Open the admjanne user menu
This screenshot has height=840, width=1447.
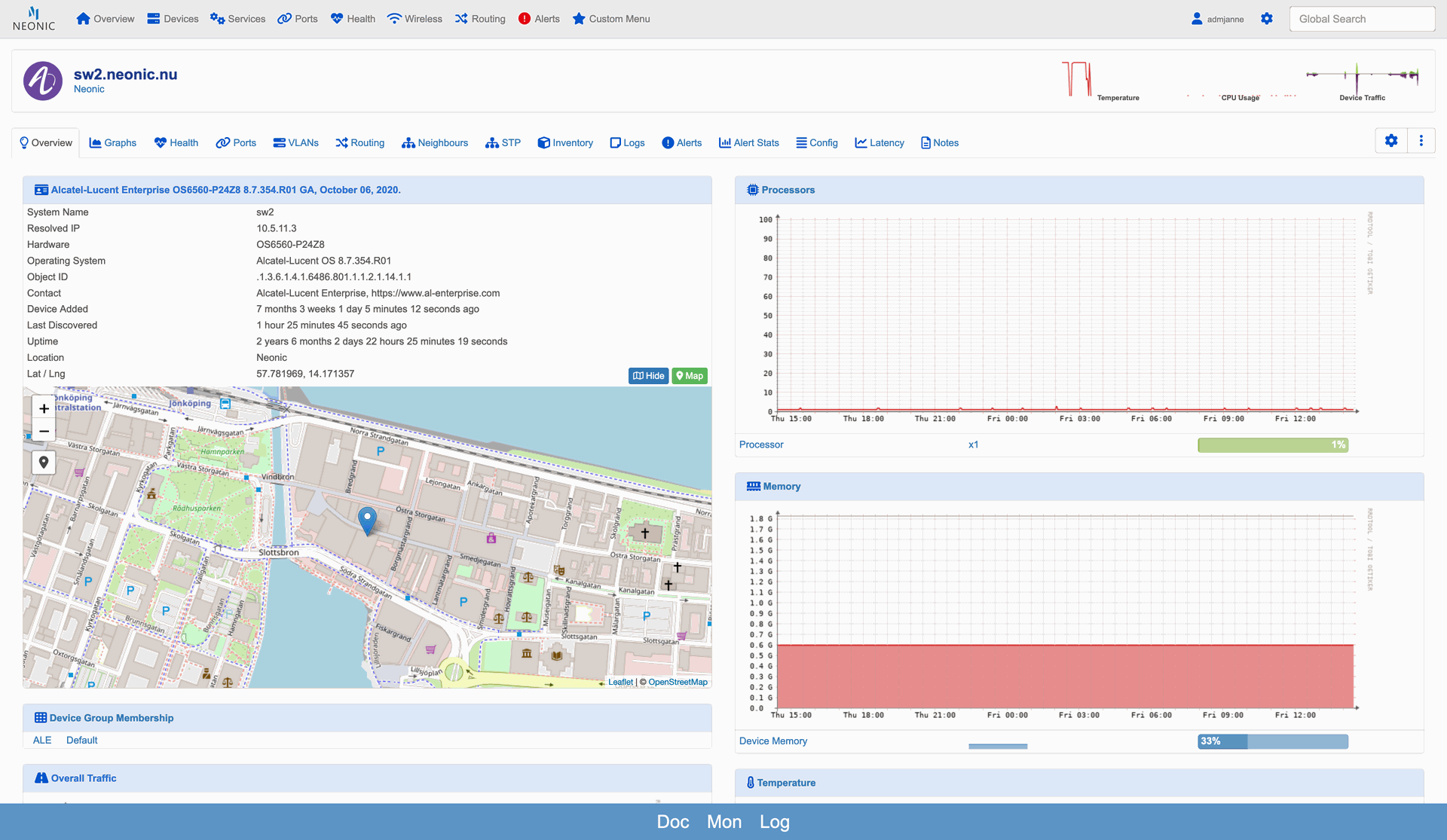coord(1217,19)
